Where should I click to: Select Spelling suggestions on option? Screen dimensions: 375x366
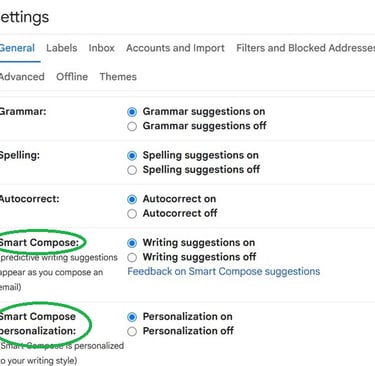(132, 155)
